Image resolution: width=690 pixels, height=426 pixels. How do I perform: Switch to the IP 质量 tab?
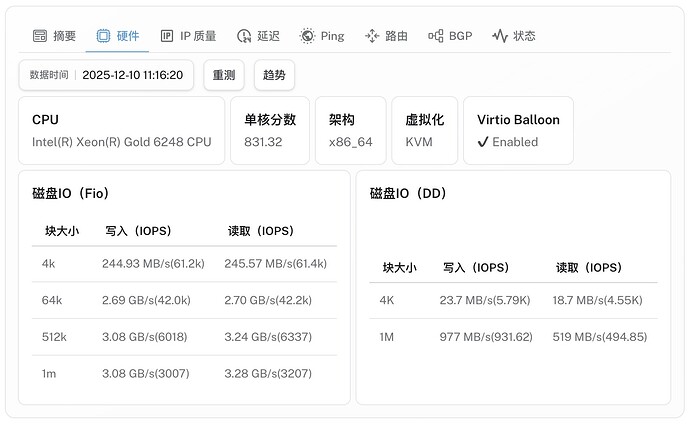click(x=188, y=36)
